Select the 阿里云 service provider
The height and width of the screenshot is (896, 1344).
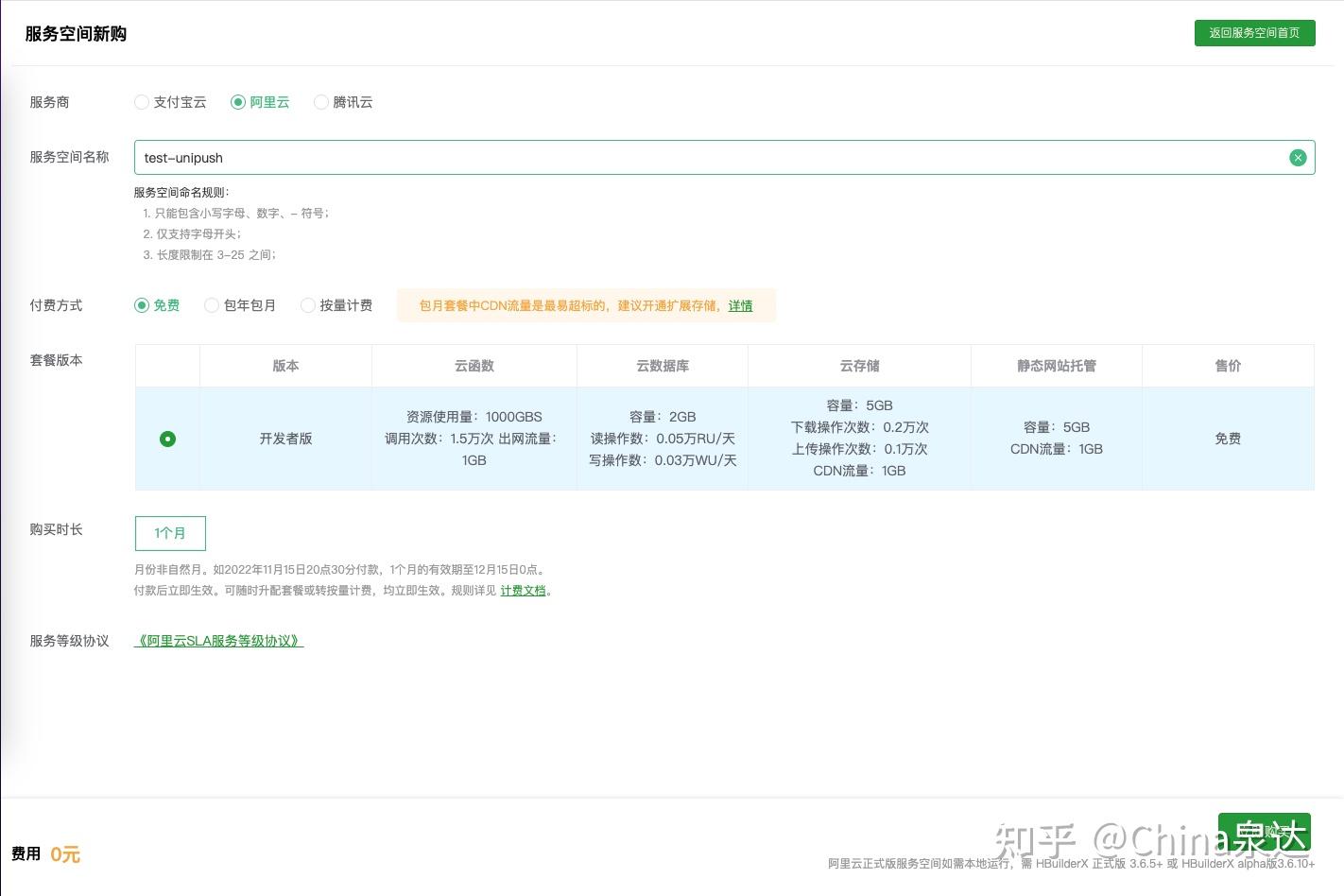pos(238,102)
